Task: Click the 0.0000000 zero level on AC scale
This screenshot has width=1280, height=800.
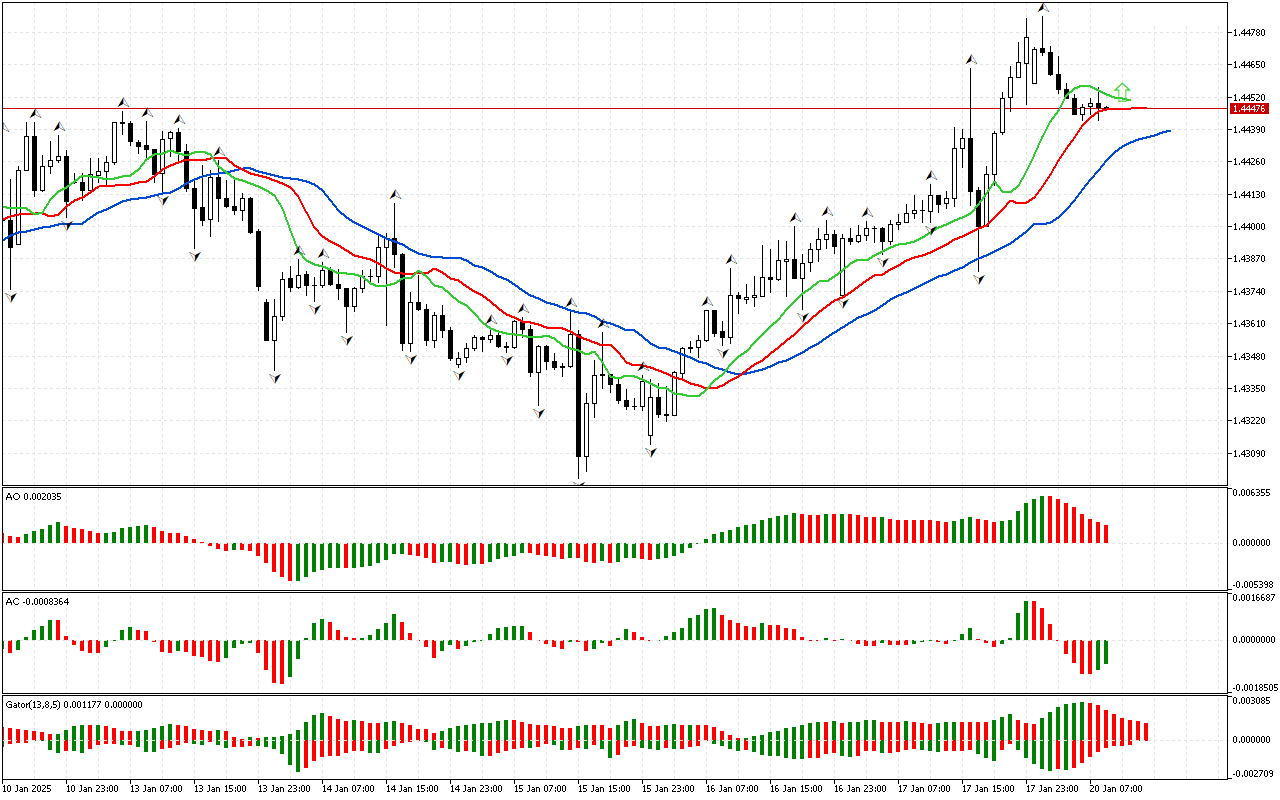Action: tap(1254, 640)
